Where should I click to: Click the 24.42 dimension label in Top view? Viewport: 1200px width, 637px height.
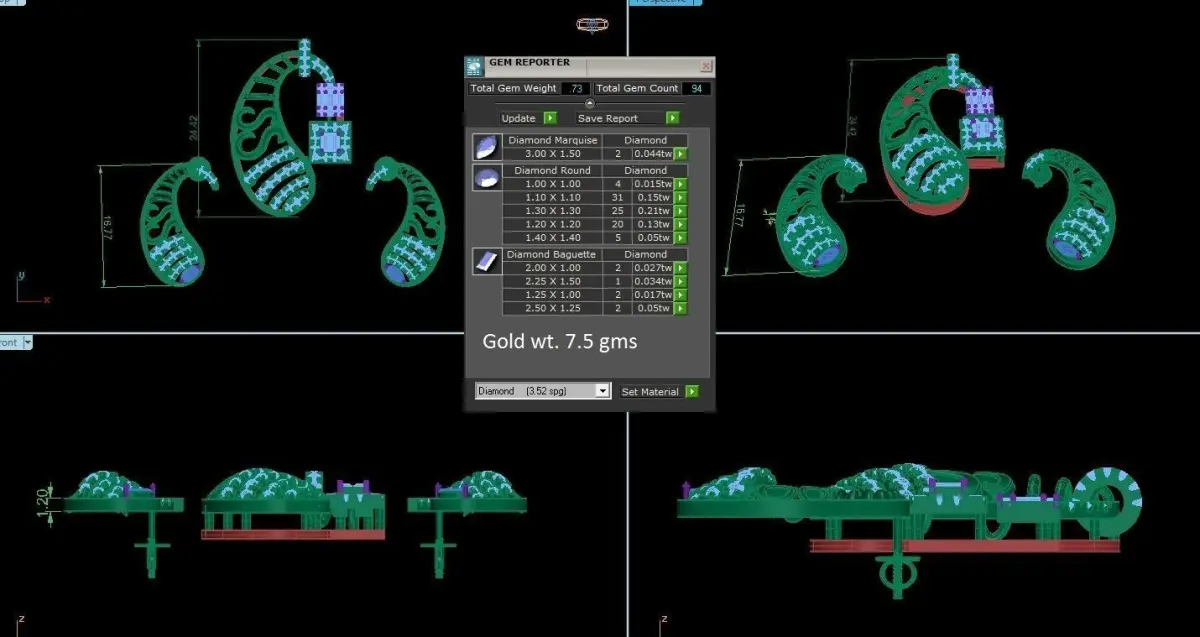click(192, 128)
